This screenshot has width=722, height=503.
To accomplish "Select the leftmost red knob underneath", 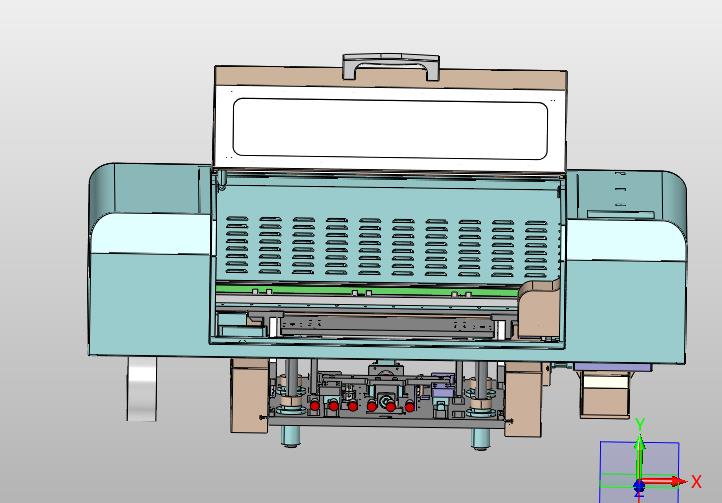I will point(314,406).
